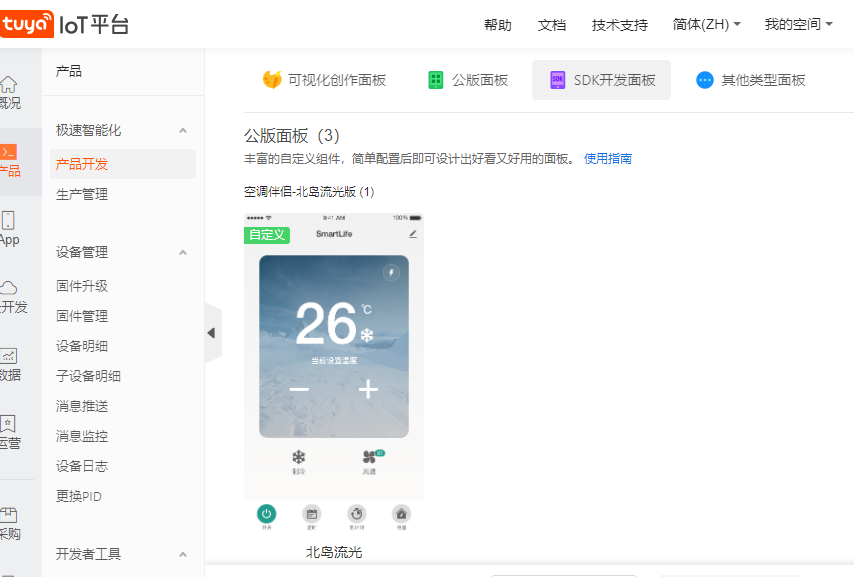
Task: Click the purple SDK icon
Action: pyautogui.click(x=558, y=80)
